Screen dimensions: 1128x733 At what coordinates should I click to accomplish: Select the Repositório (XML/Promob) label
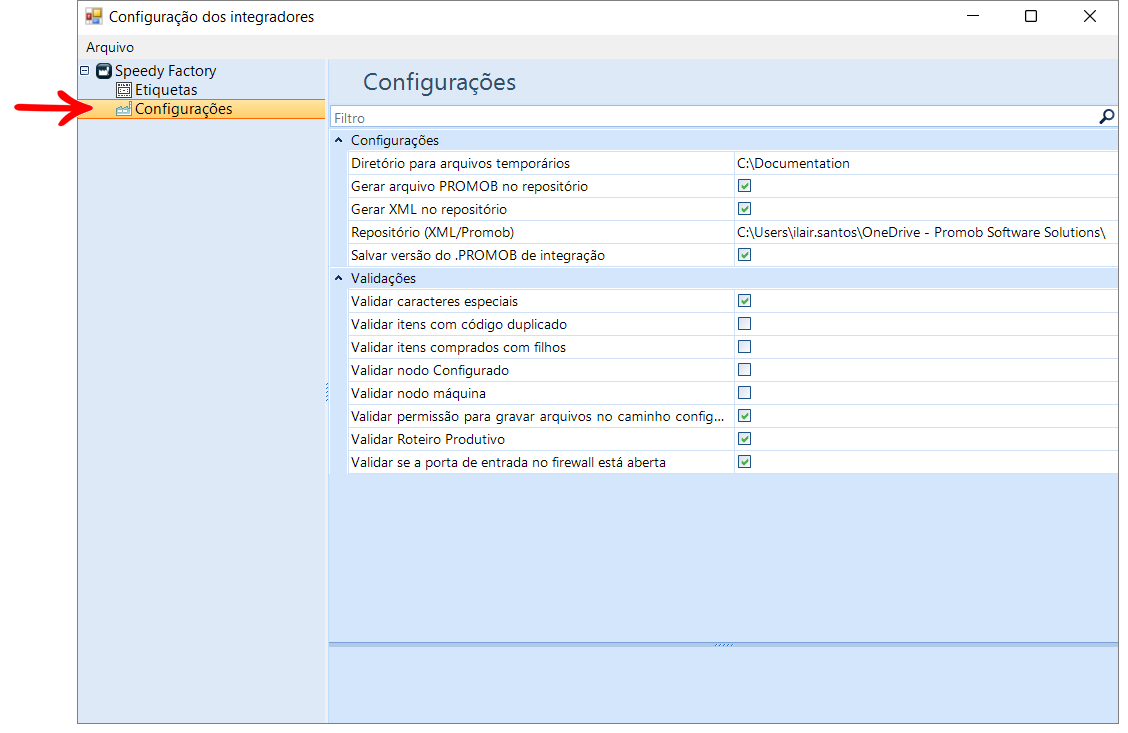tap(432, 232)
